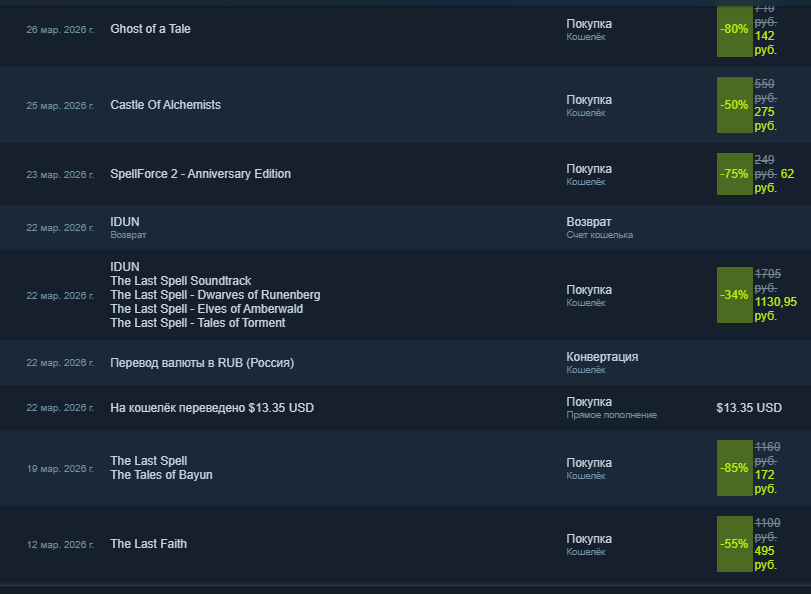
Task: Click The Last Spell Soundtrack item
Action: [x=180, y=281]
